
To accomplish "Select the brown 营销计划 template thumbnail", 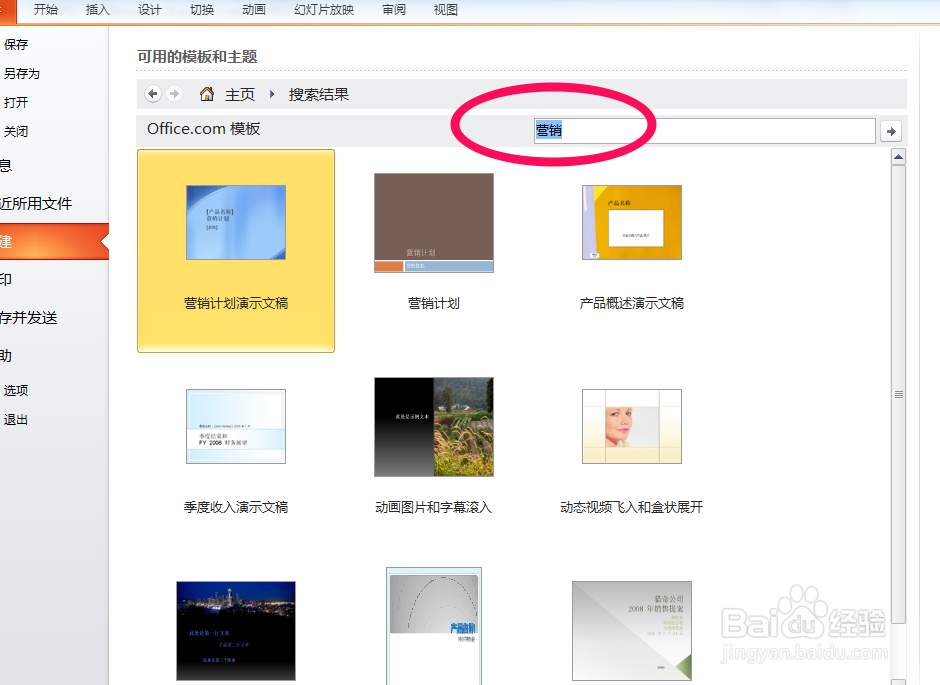I will pos(434,223).
